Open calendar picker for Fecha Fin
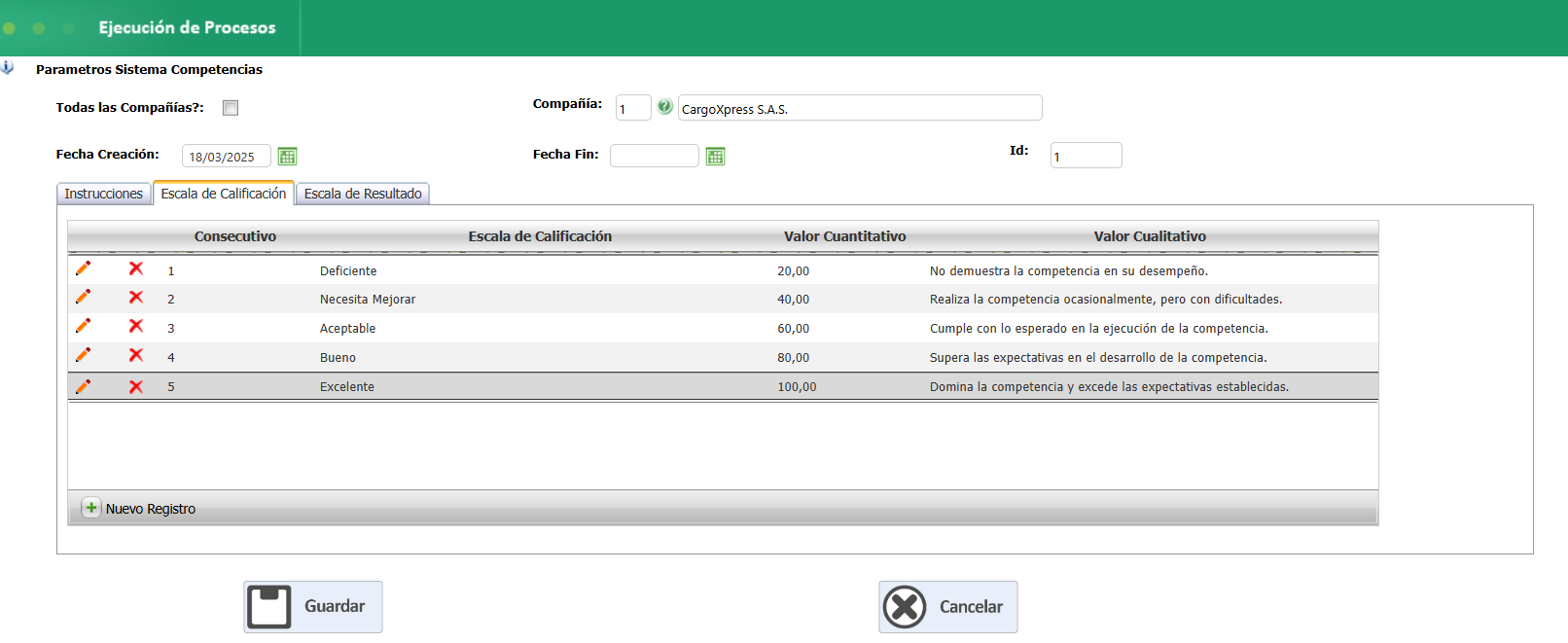 [715, 156]
